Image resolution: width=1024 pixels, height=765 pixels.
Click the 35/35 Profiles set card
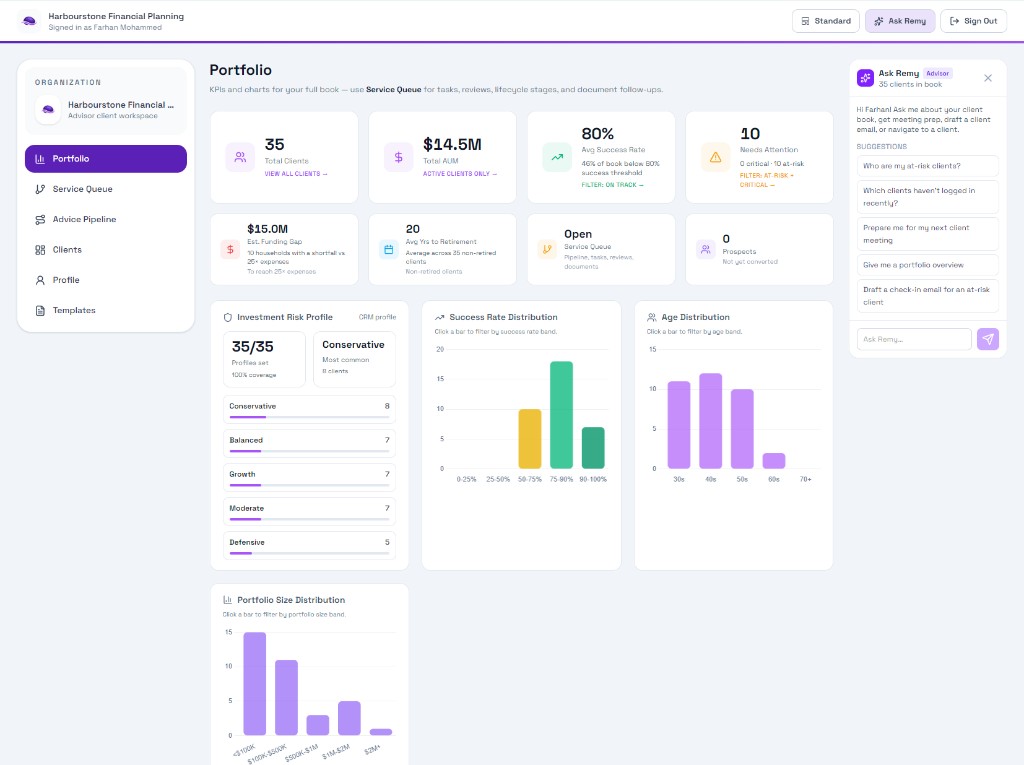coord(264,359)
